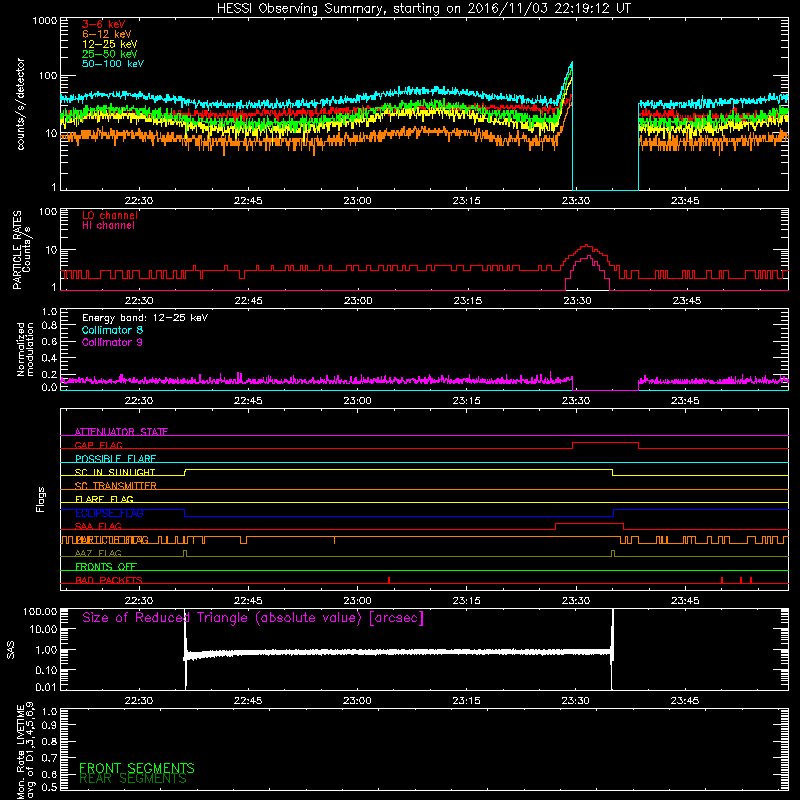Click 'Size of Reduced Triangle' panel heading
Image resolution: width=800 pixels, height=800 pixels.
[253, 618]
